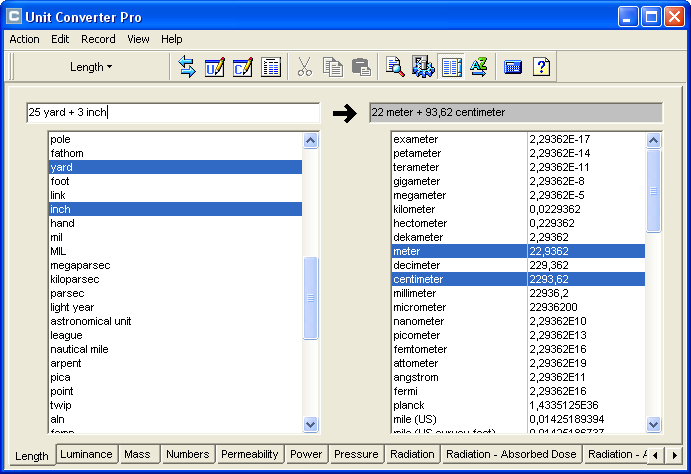Select the Mass tab
This screenshot has width=691, height=474.
(x=137, y=454)
